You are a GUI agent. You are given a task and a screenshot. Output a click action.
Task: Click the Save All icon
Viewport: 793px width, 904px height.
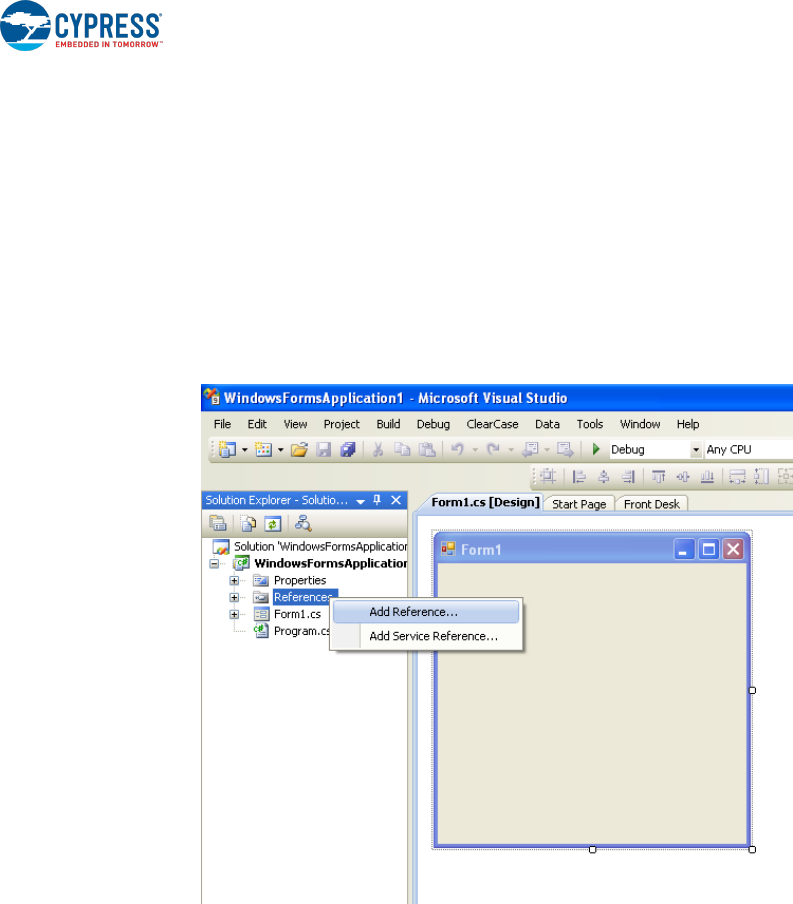click(348, 449)
